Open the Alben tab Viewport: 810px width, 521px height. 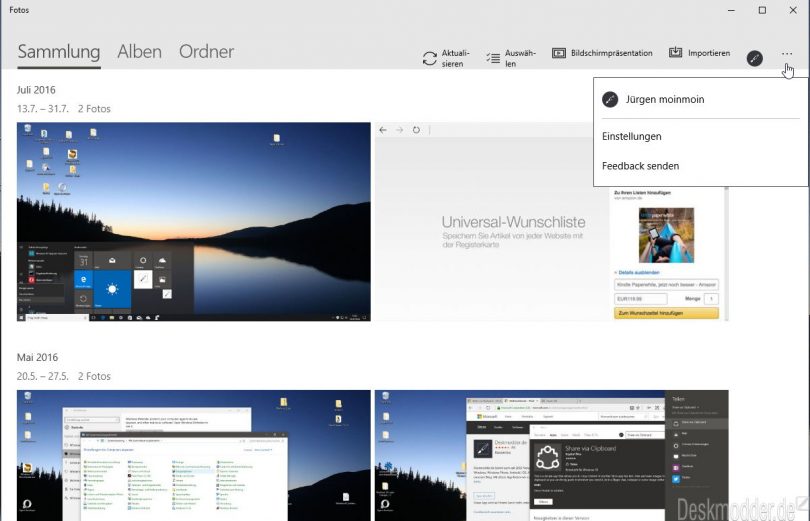pyautogui.click(x=139, y=52)
